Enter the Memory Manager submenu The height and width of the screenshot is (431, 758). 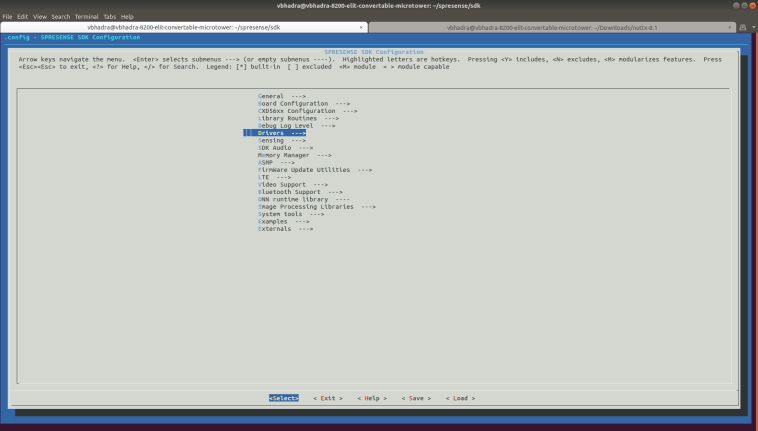(x=294, y=155)
